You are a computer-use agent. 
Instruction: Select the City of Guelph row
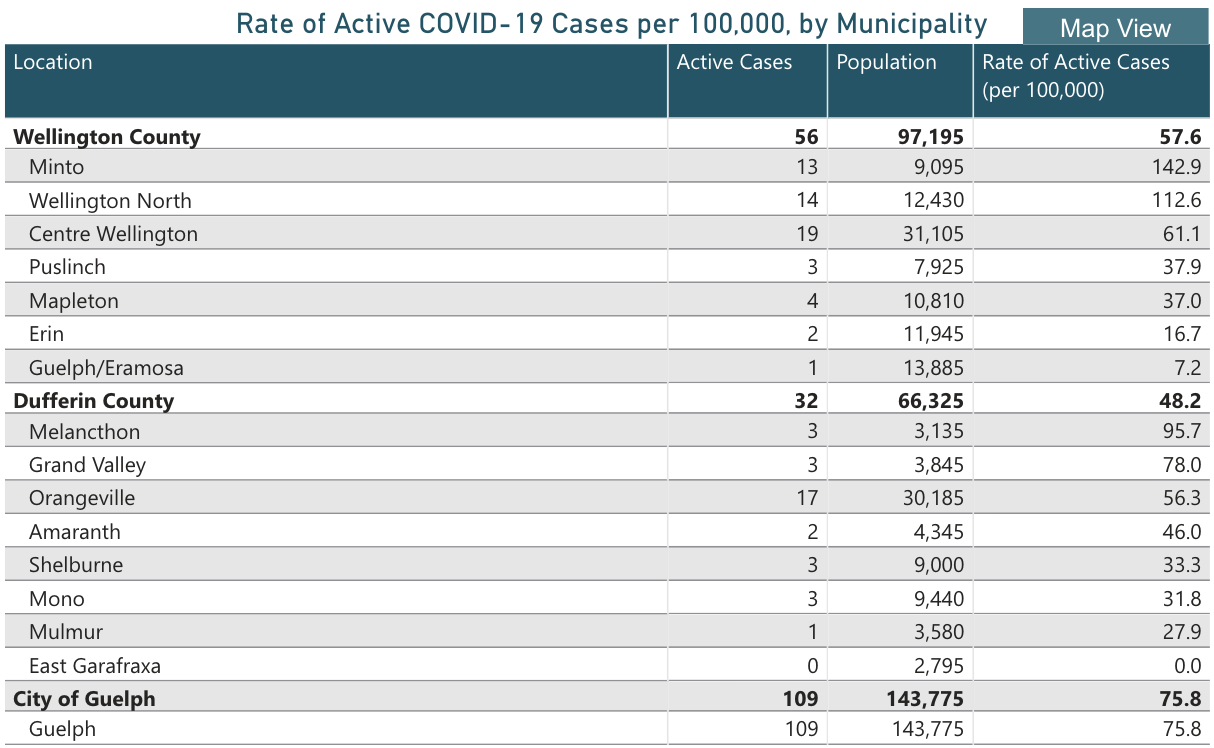(85, 698)
